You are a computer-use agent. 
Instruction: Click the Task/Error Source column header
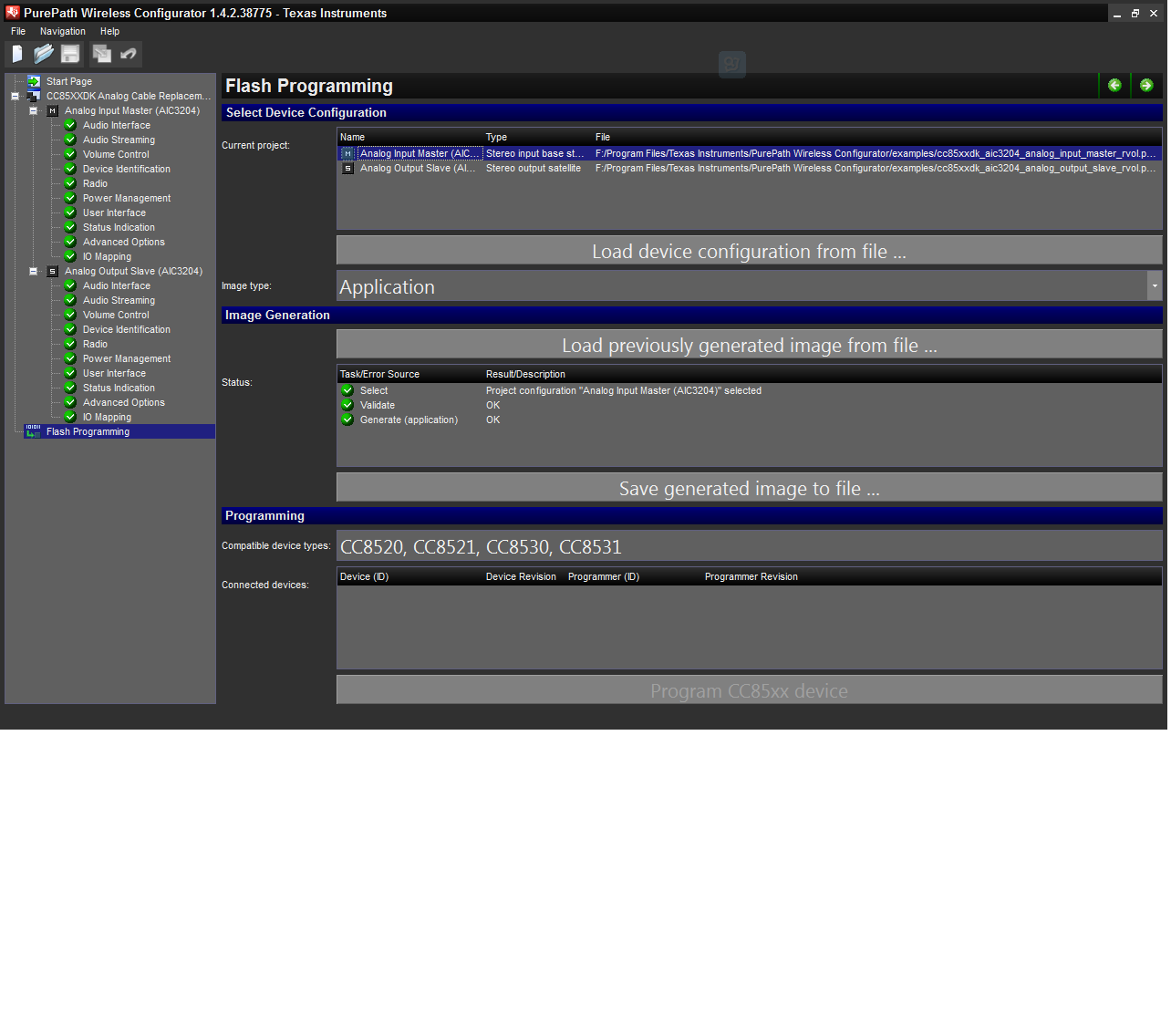379,374
